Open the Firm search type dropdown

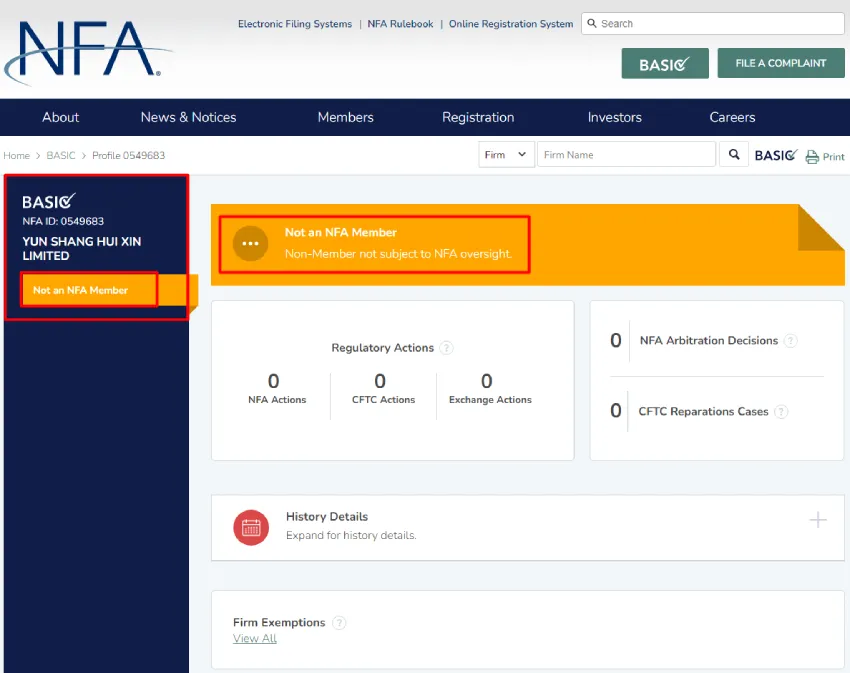[506, 155]
